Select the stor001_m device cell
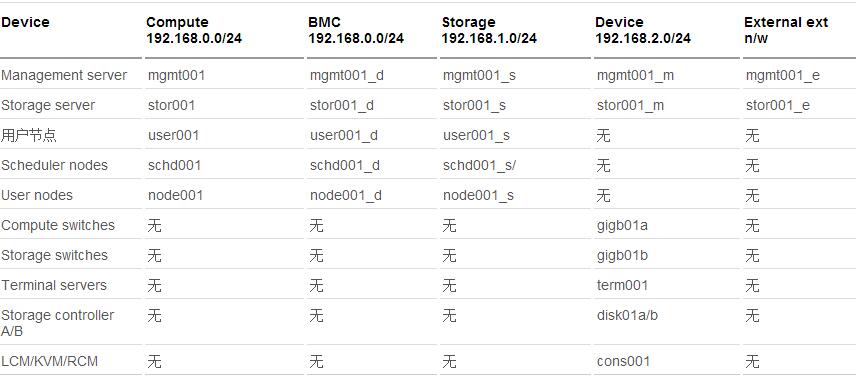The height and width of the screenshot is (380, 860). (630, 105)
